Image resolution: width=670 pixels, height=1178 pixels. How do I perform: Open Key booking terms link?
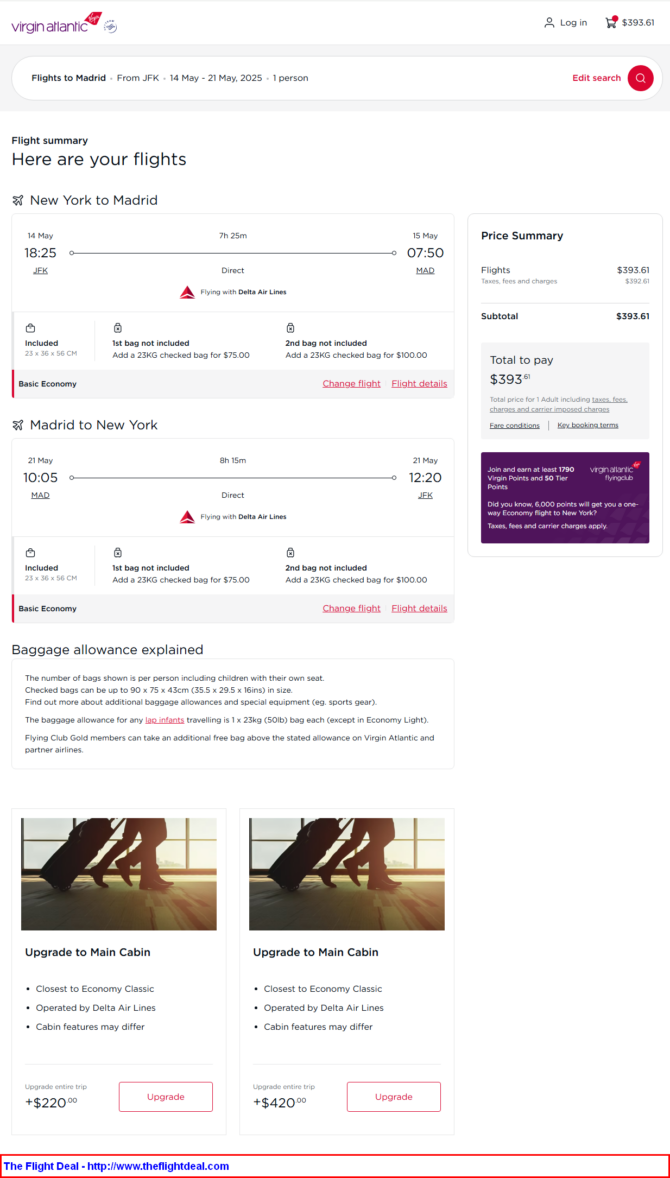[588, 426]
